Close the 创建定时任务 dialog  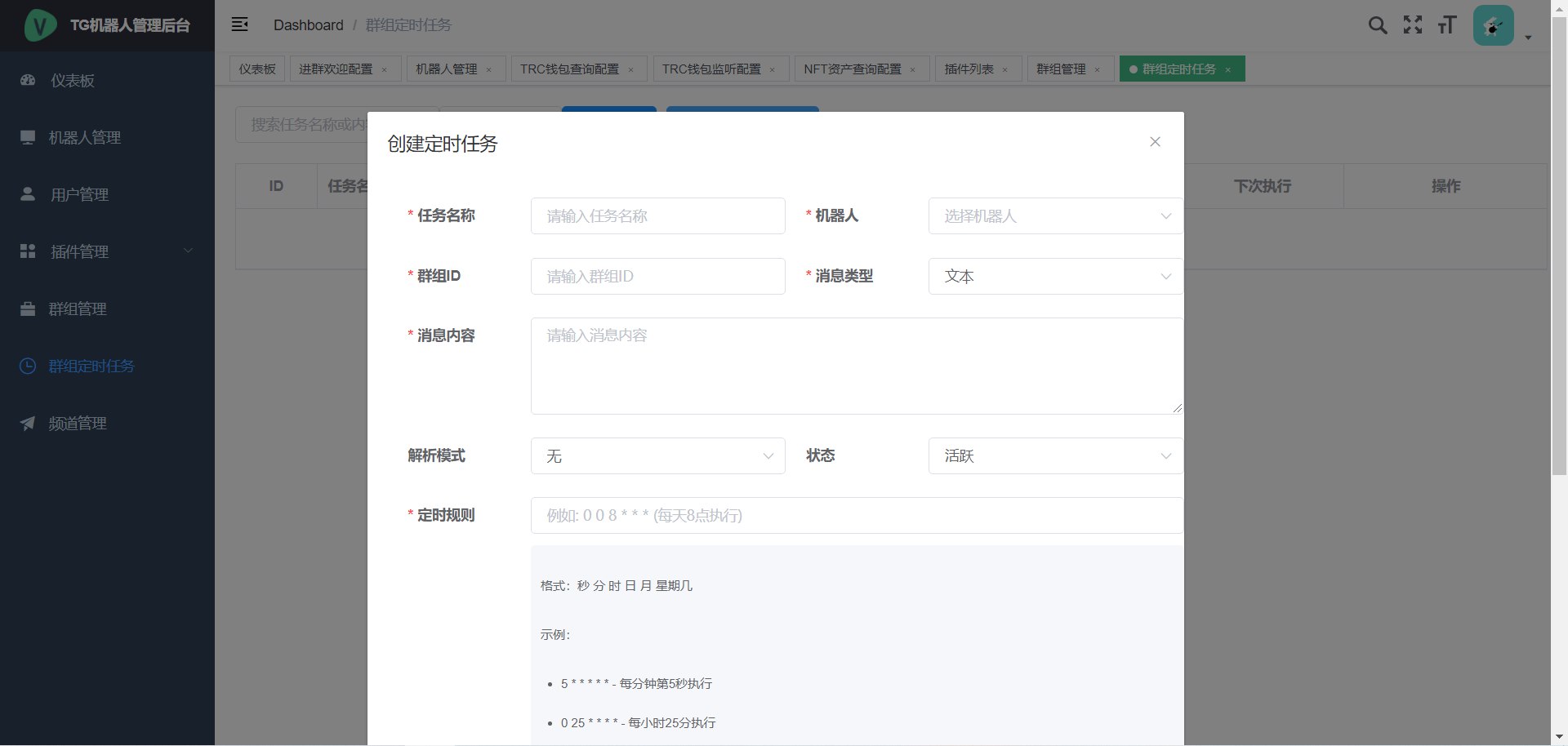point(1154,142)
